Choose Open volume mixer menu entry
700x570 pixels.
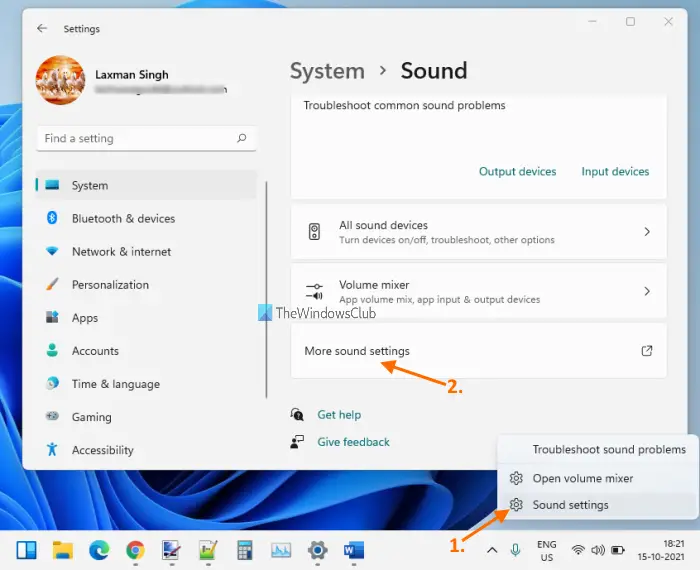[x=582, y=478]
